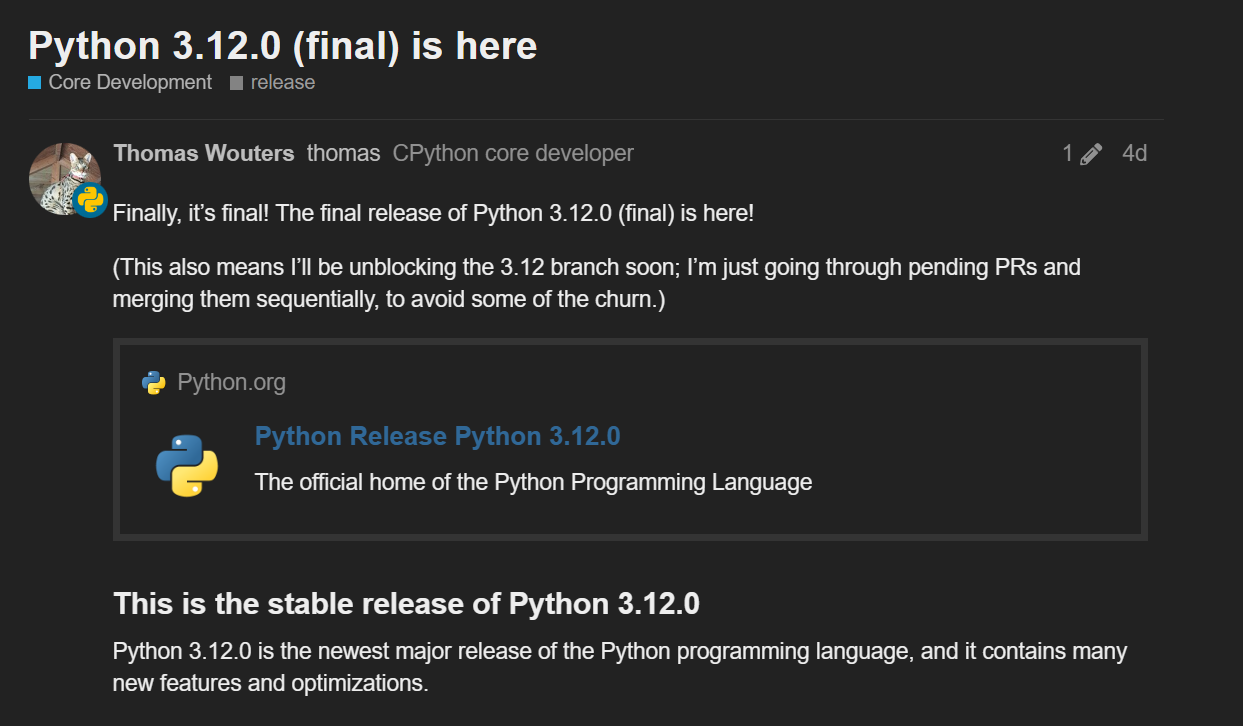This screenshot has width=1243, height=726.
Task: Click the large Python logo in the link preview
Action: click(188, 464)
